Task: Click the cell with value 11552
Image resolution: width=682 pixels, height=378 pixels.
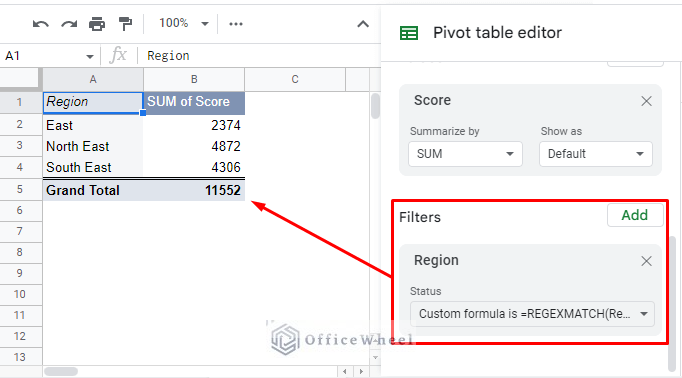Action: (x=194, y=190)
